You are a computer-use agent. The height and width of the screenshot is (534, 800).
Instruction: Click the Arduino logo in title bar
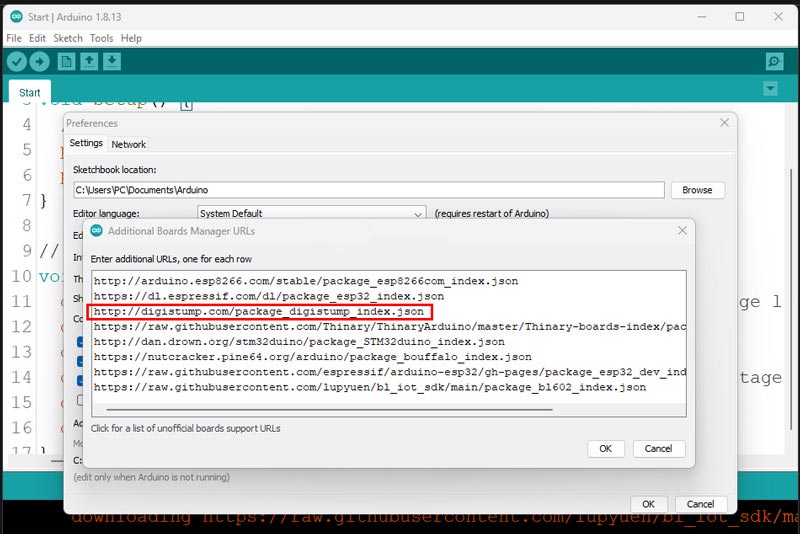click(x=16, y=16)
